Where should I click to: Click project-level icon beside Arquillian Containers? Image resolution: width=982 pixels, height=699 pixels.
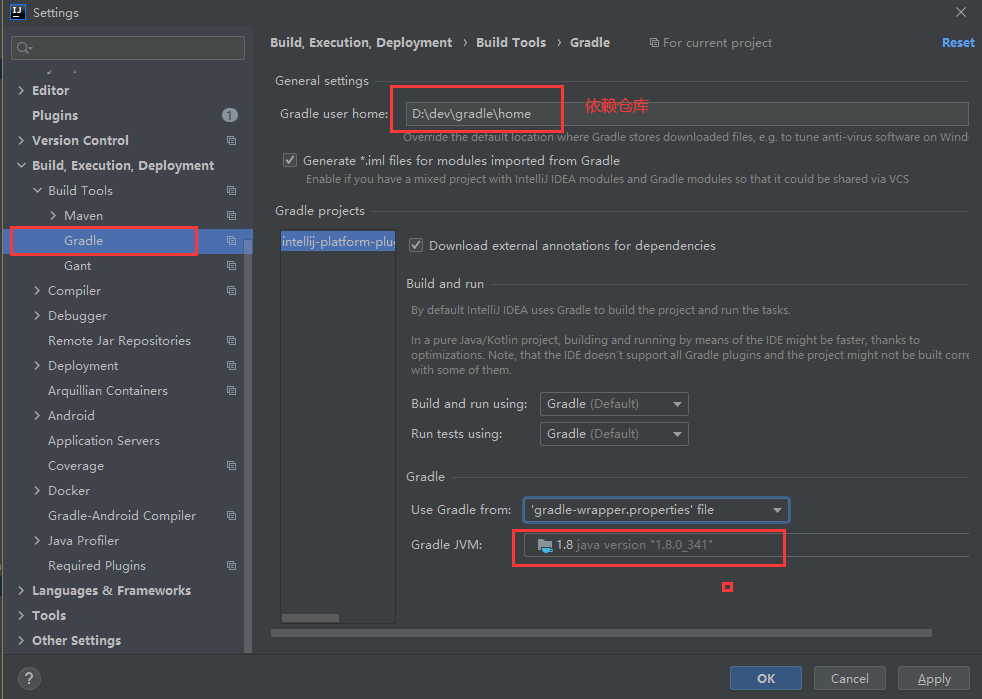[x=231, y=391]
